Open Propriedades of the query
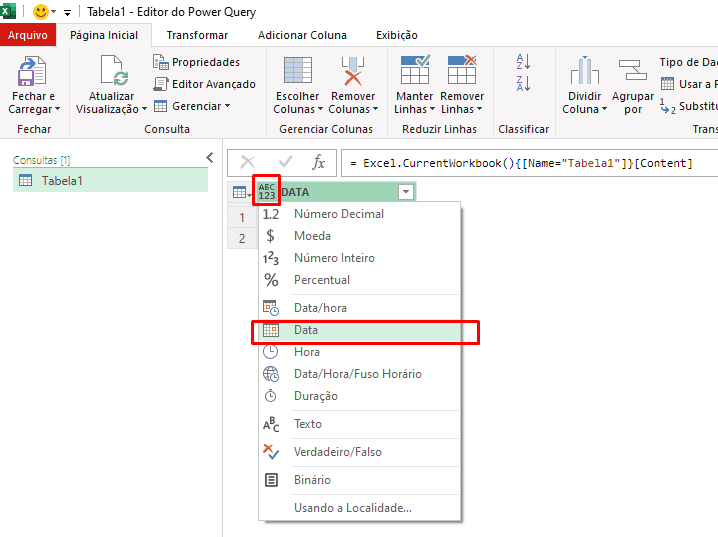The image size is (718, 537). point(196,62)
